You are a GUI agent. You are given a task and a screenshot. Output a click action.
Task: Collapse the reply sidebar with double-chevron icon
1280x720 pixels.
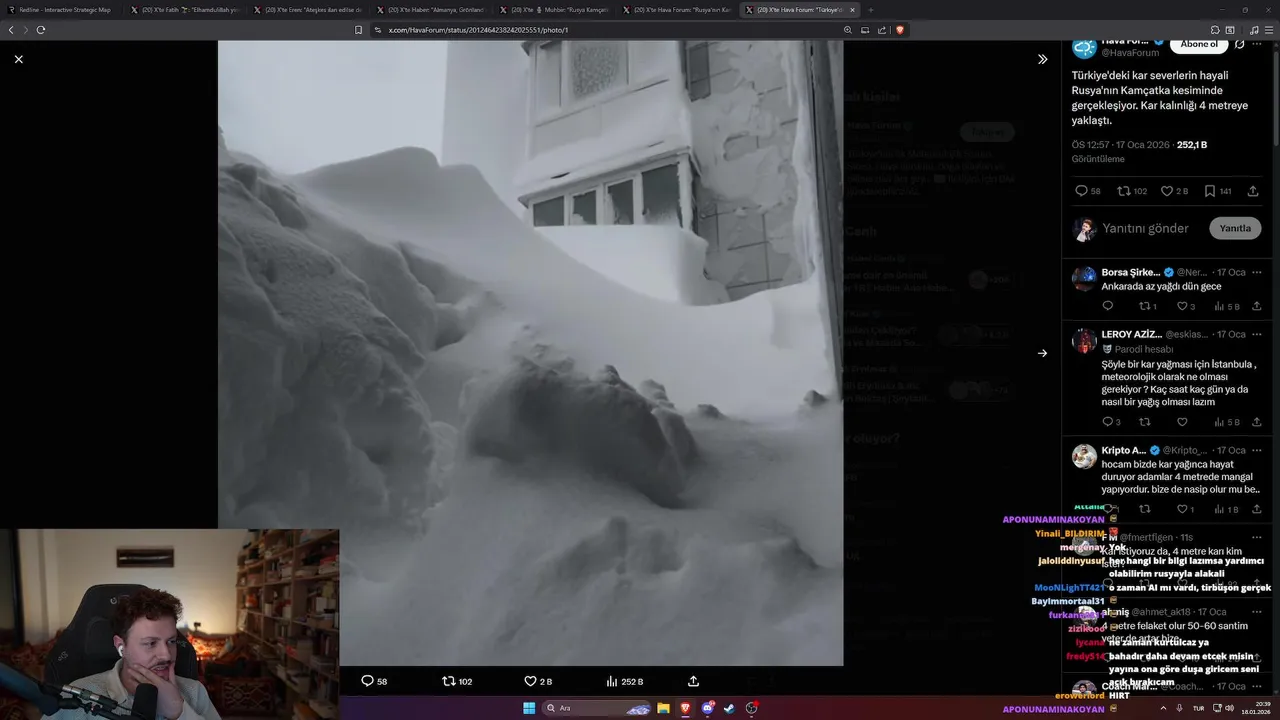point(1042,59)
